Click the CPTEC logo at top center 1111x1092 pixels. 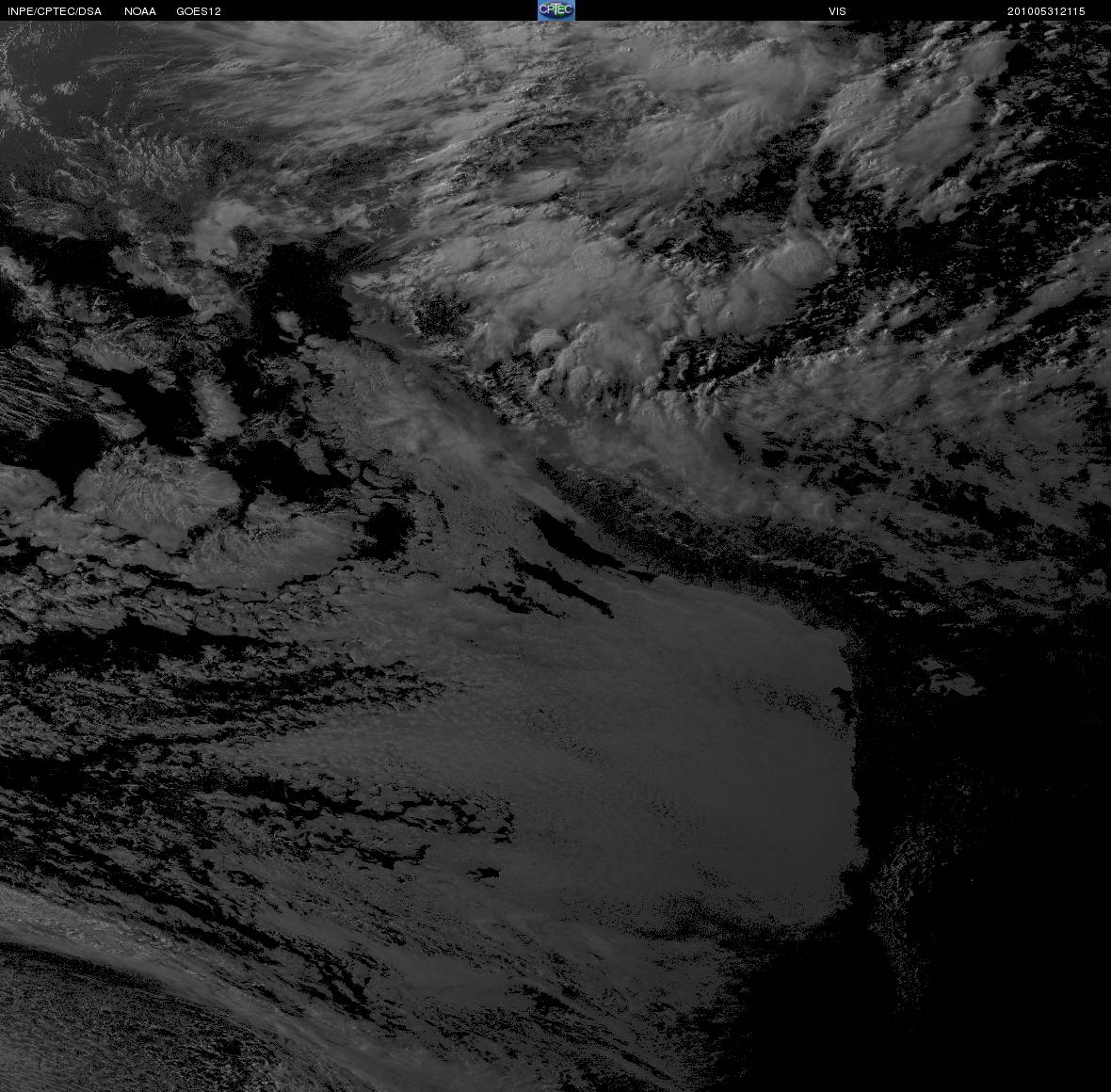coord(555,10)
